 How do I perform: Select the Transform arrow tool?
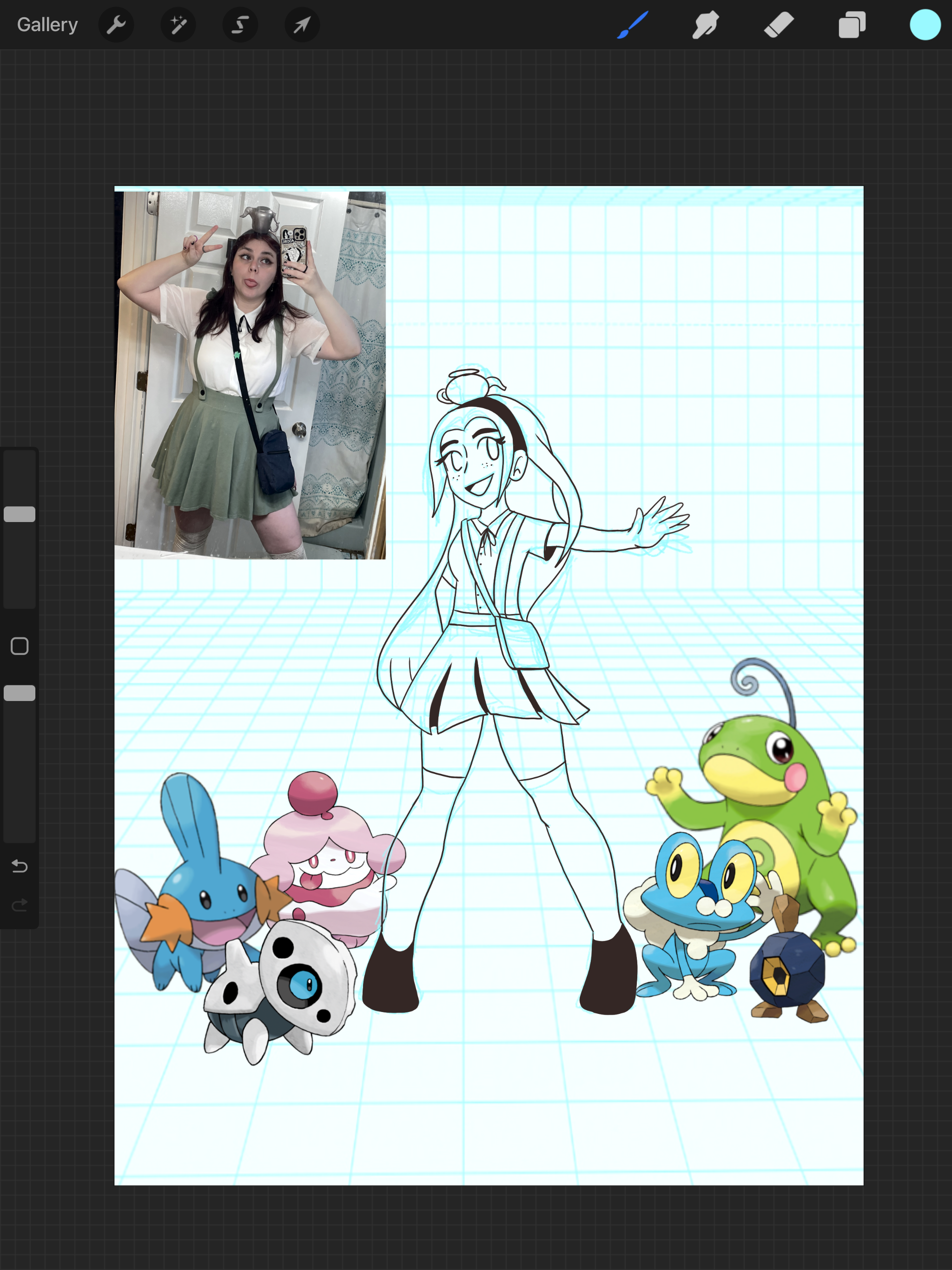(x=302, y=25)
